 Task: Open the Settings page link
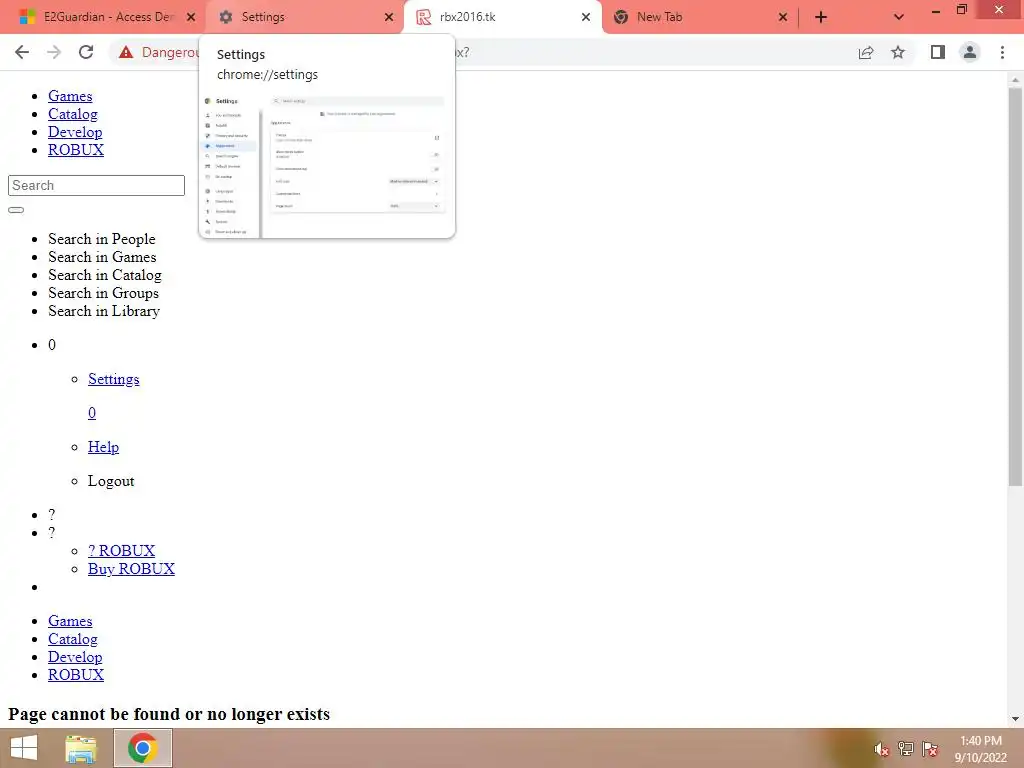click(x=114, y=379)
